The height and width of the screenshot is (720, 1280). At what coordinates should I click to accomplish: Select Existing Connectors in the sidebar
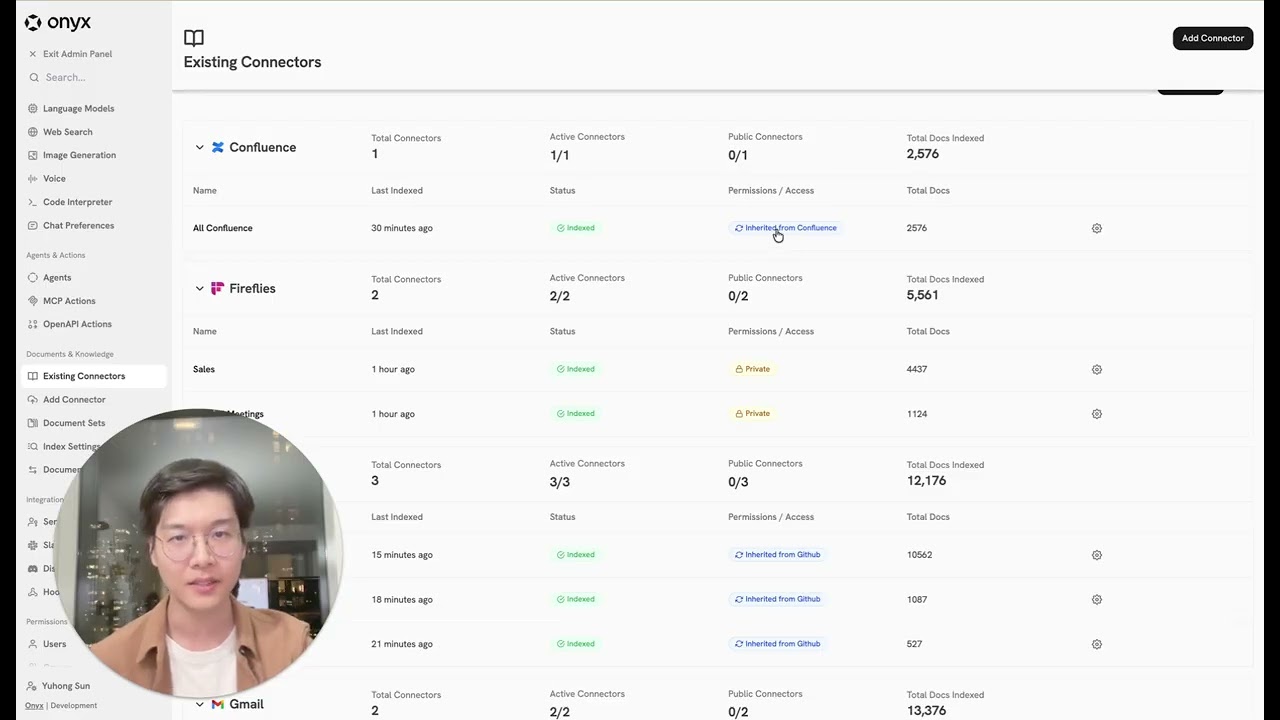94,376
